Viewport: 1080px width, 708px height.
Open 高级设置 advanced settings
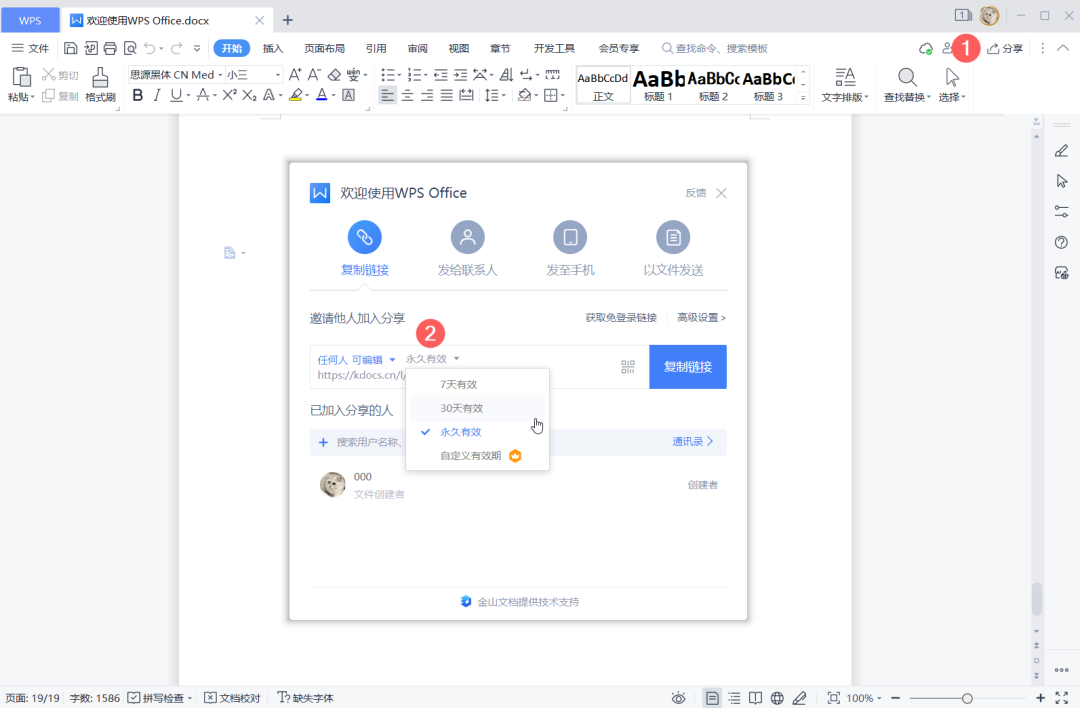point(701,317)
